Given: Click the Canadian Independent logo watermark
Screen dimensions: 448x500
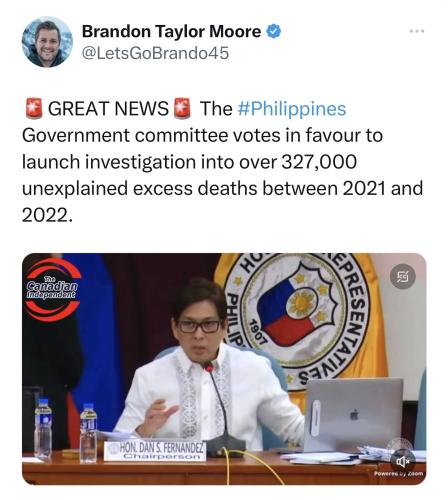Looking at the screenshot, I should coord(52,289).
